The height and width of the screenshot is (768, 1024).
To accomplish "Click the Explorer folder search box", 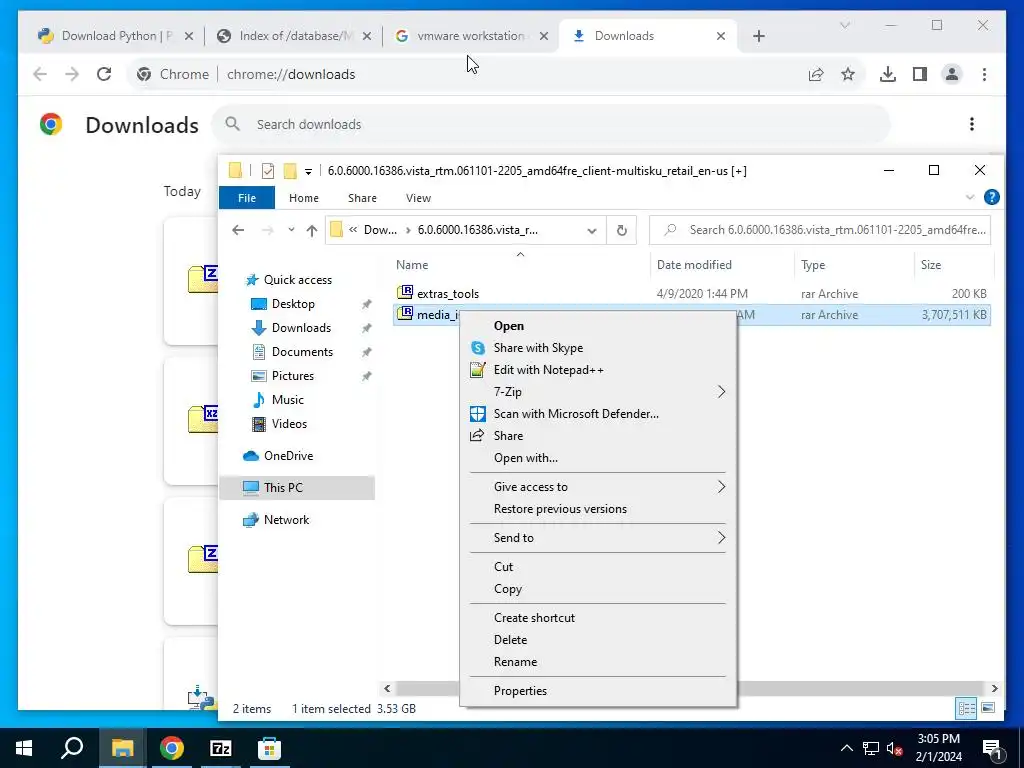I will 820,230.
